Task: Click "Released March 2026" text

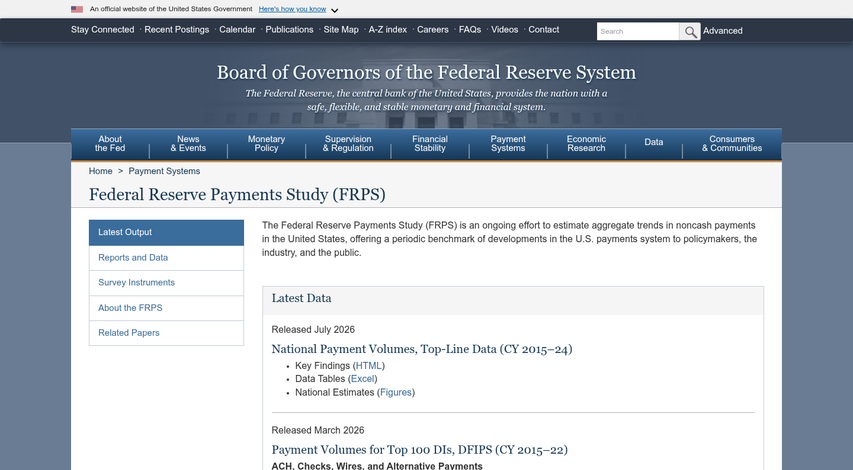Action: point(318,430)
